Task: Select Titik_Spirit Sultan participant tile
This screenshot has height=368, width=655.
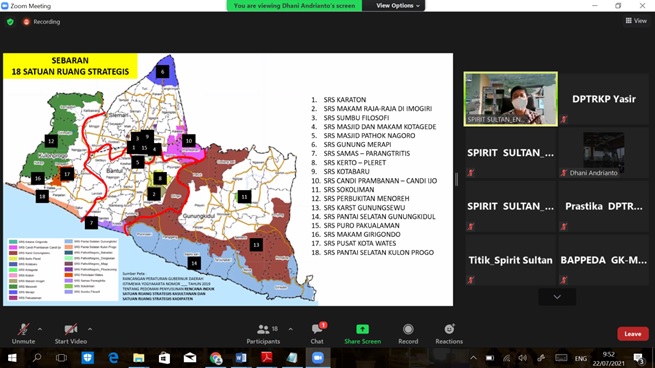Action: click(510, 260)
